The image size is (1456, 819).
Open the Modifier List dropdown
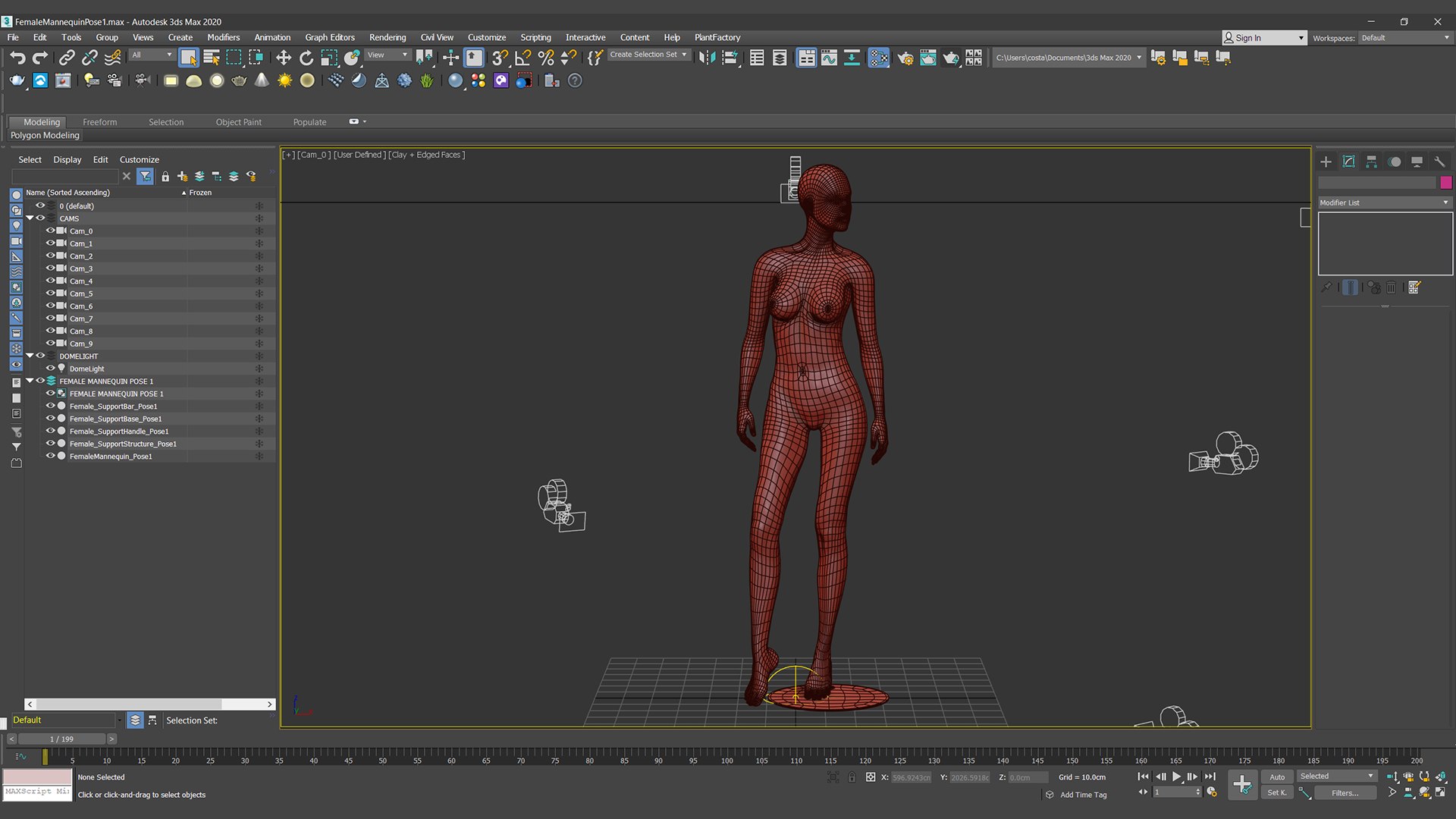[1384, 202]
